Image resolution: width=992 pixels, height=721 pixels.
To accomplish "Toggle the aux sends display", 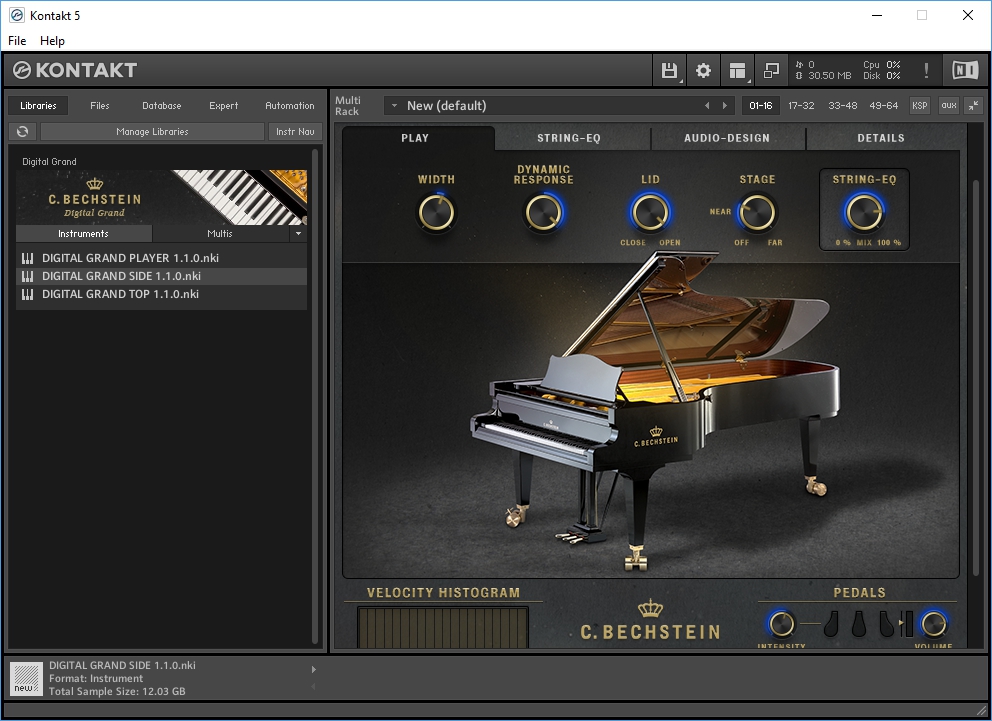I will [948, 105].
